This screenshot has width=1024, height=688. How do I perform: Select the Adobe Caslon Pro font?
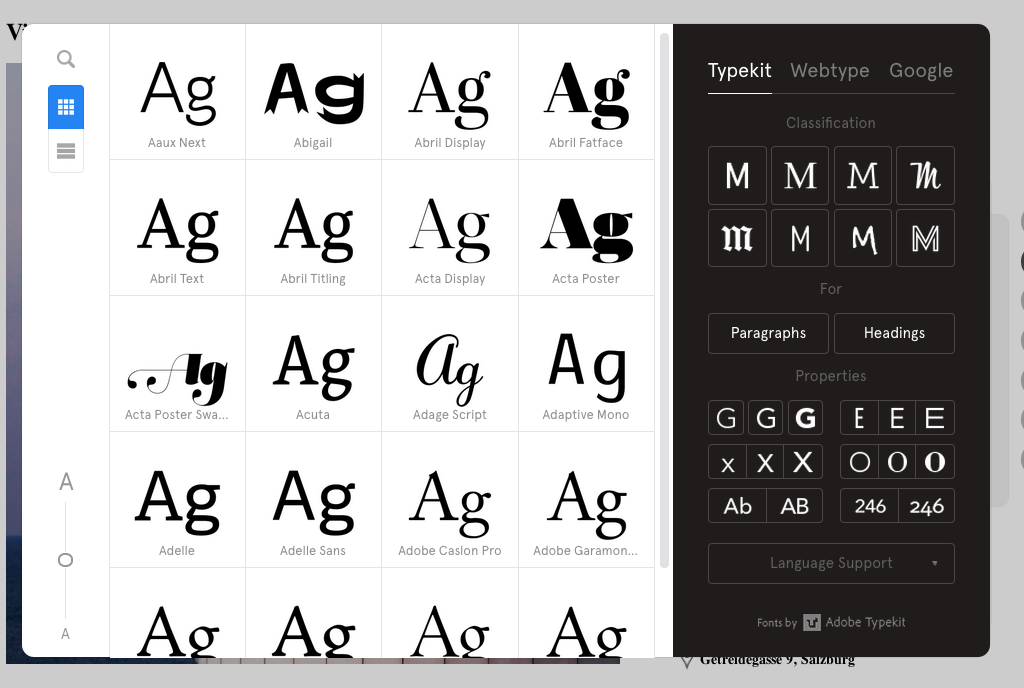click(x=450, y=500)
